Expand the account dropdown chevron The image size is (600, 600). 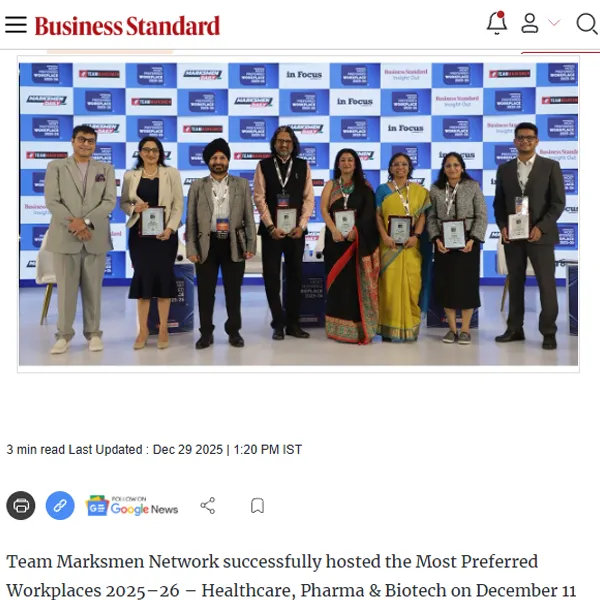click(x=554, y=23)
